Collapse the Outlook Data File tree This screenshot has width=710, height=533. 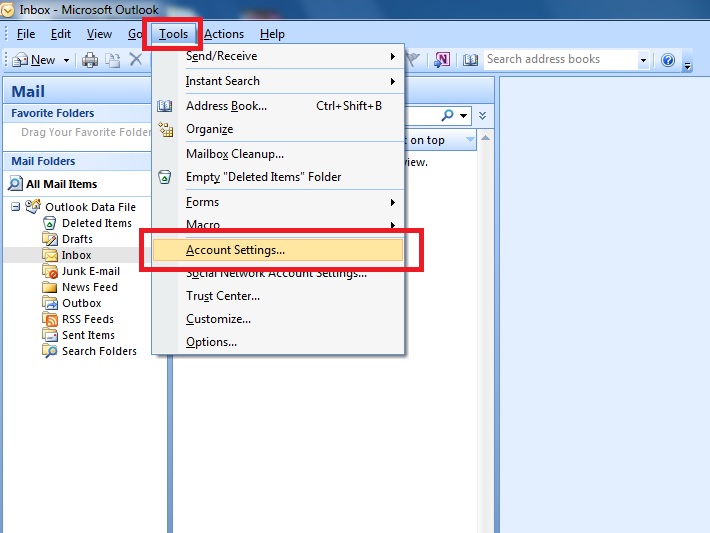16,207
